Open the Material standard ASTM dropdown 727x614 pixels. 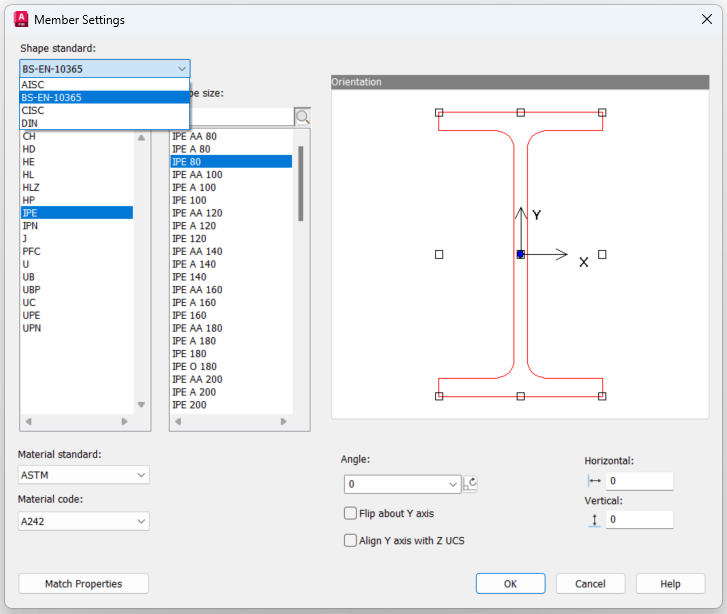pos(83,475)
